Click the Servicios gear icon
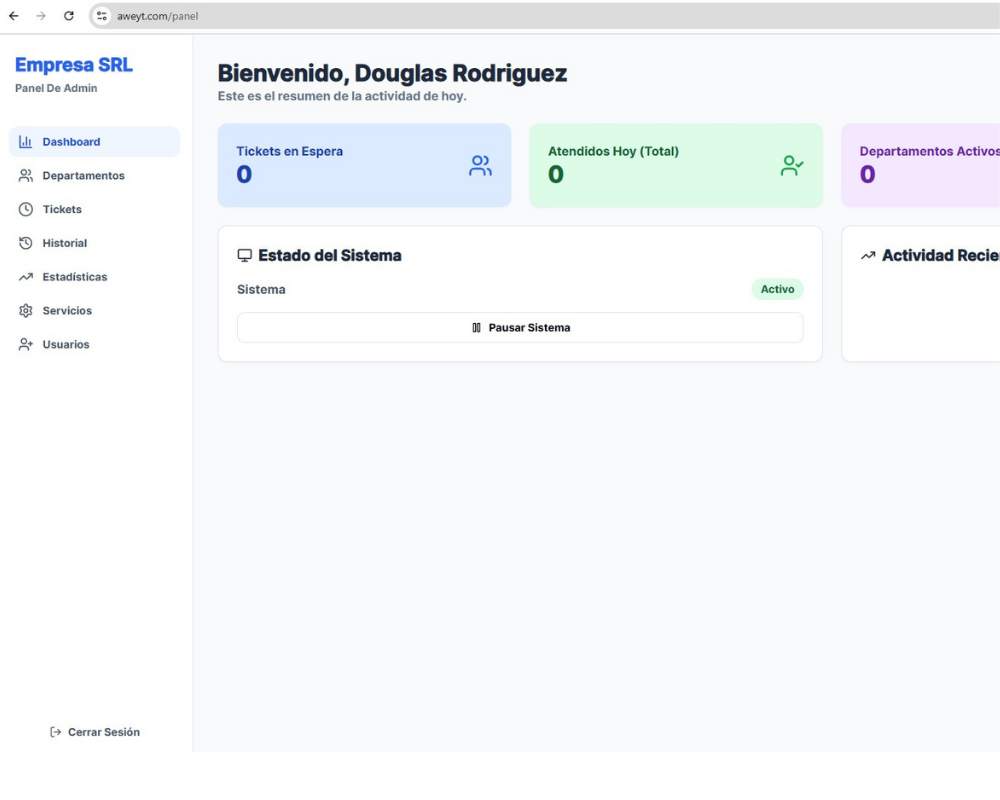 click(26, 311)
